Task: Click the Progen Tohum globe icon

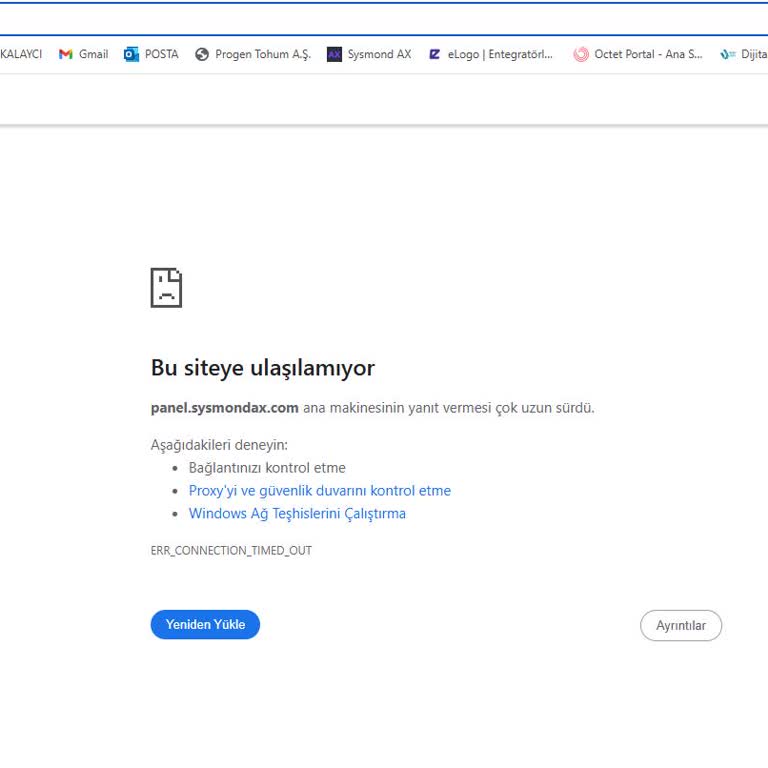Action: click(202, 54)
